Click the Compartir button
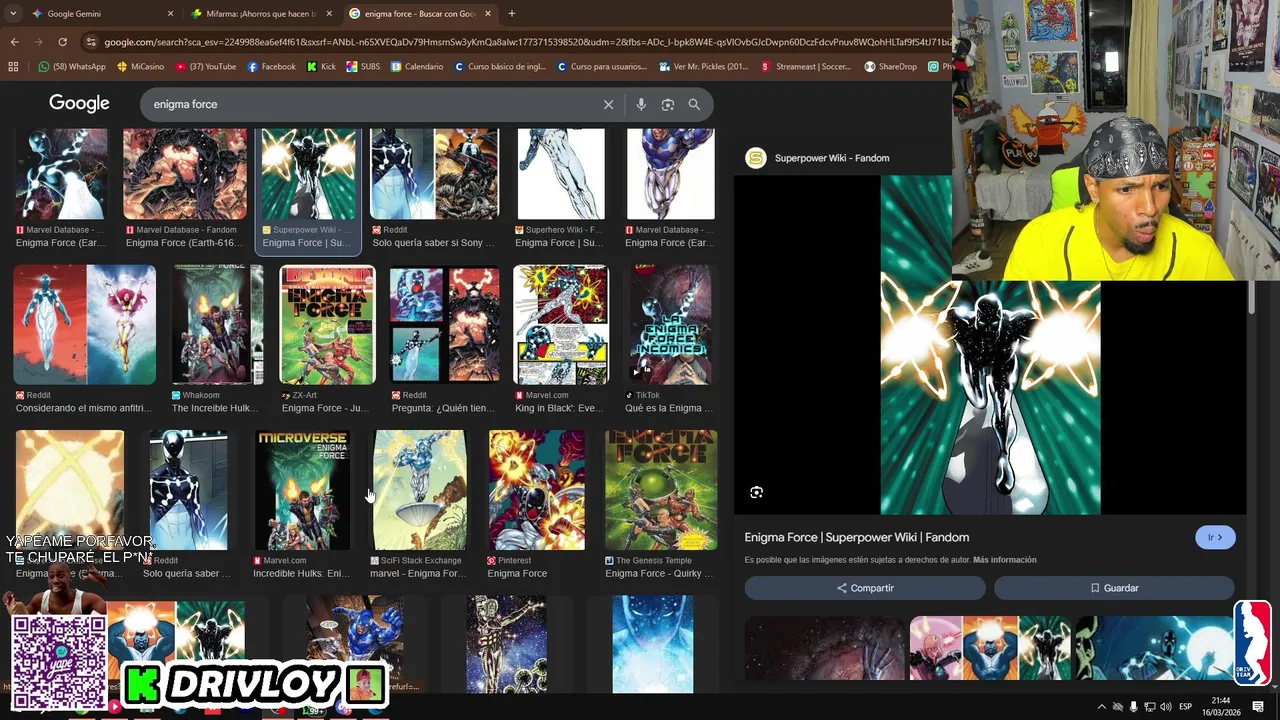This screenshot has height=720, width=1280. click(x=865, y=588)
